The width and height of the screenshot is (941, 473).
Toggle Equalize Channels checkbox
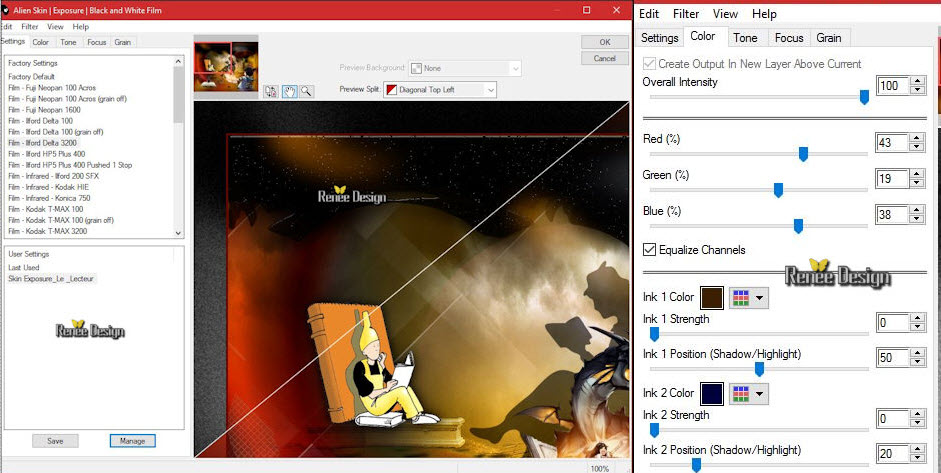coord(649,250)
